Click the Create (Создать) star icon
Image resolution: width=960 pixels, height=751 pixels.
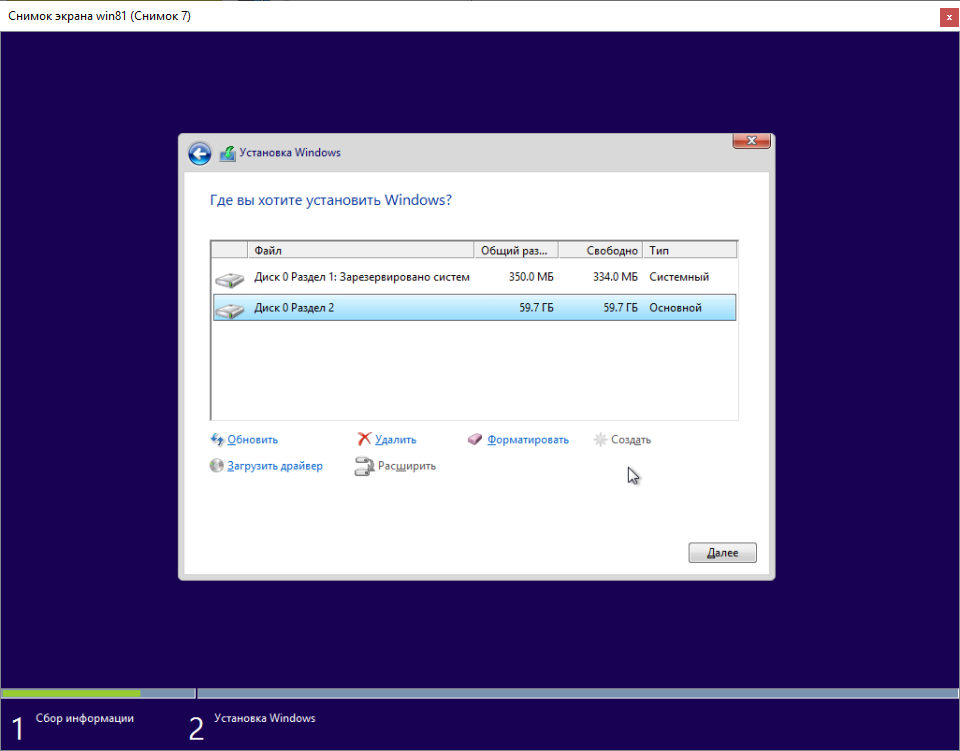click(601, 439)
